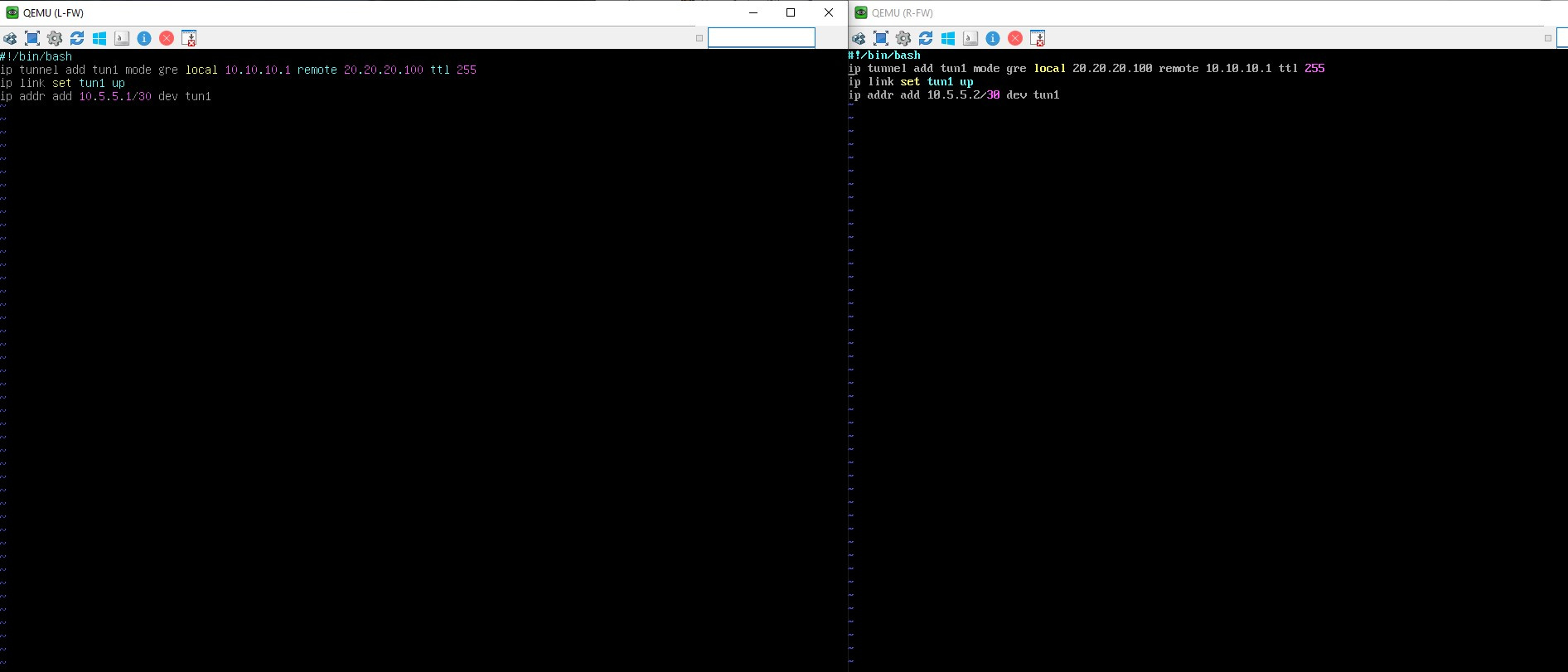Minimize the QEMU (L-FW) window
The image size is (1568, 672).
(753, 12)
